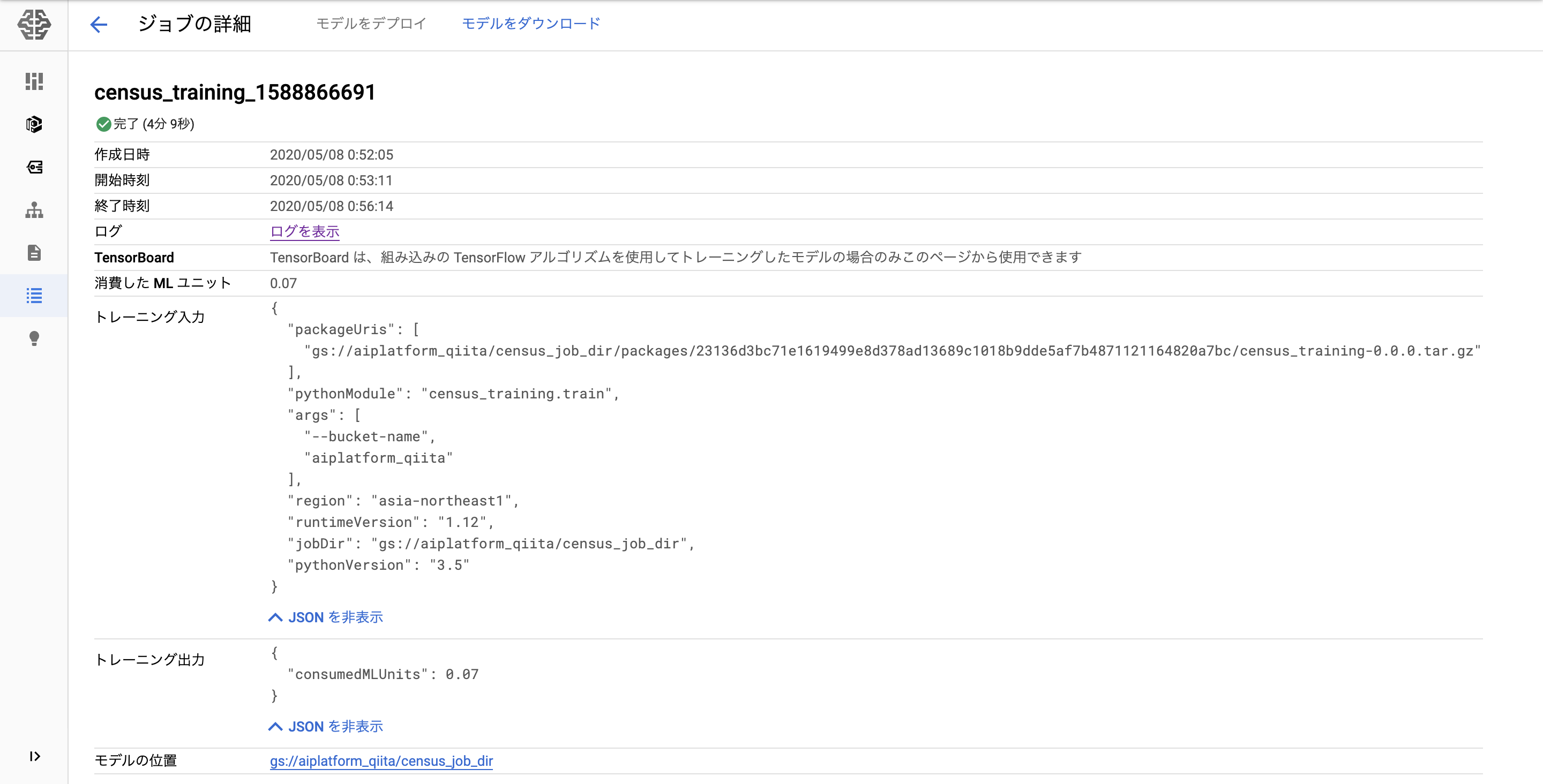
Task: Click the pythonModule census_training.train line
Action: point(453,394)
